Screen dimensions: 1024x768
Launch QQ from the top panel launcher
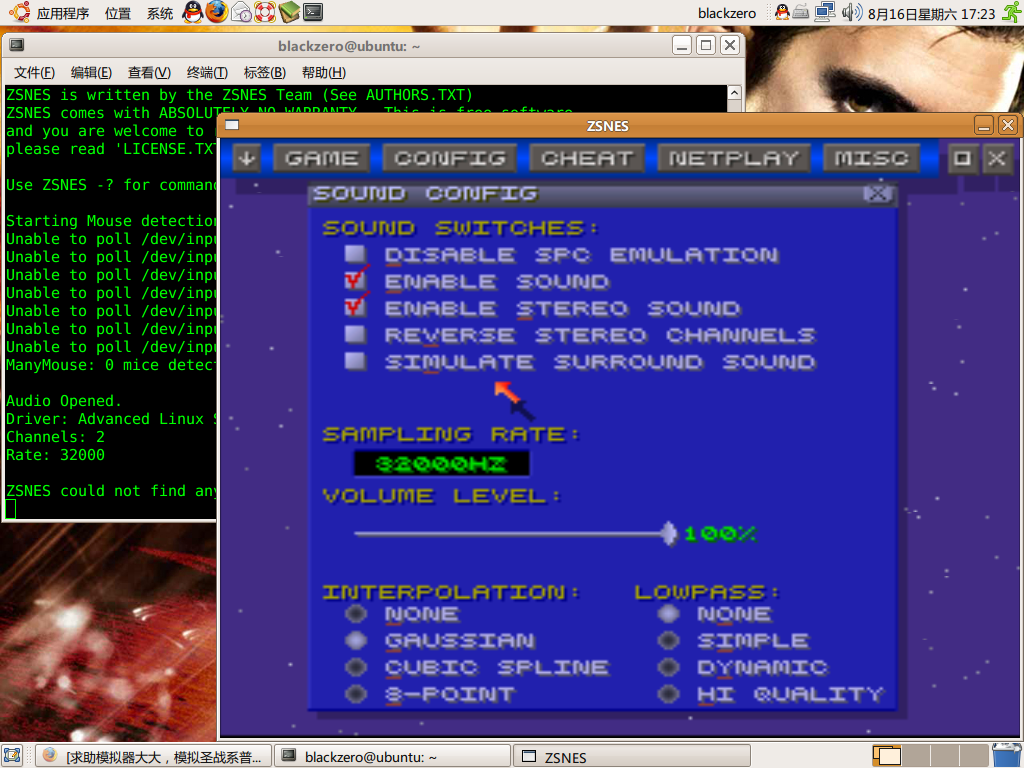click(193, 12)
